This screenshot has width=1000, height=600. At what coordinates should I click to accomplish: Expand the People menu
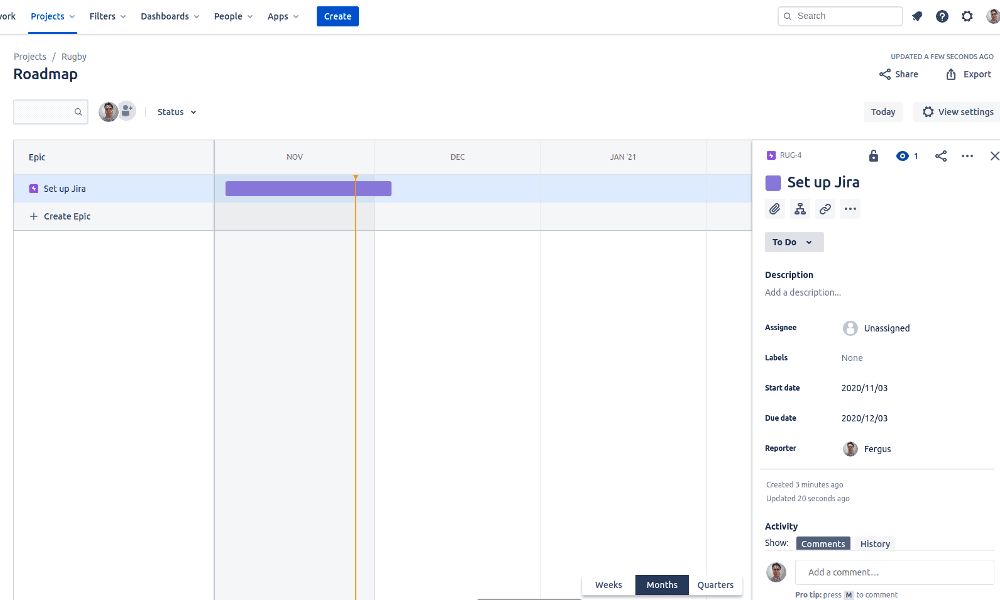233,17
